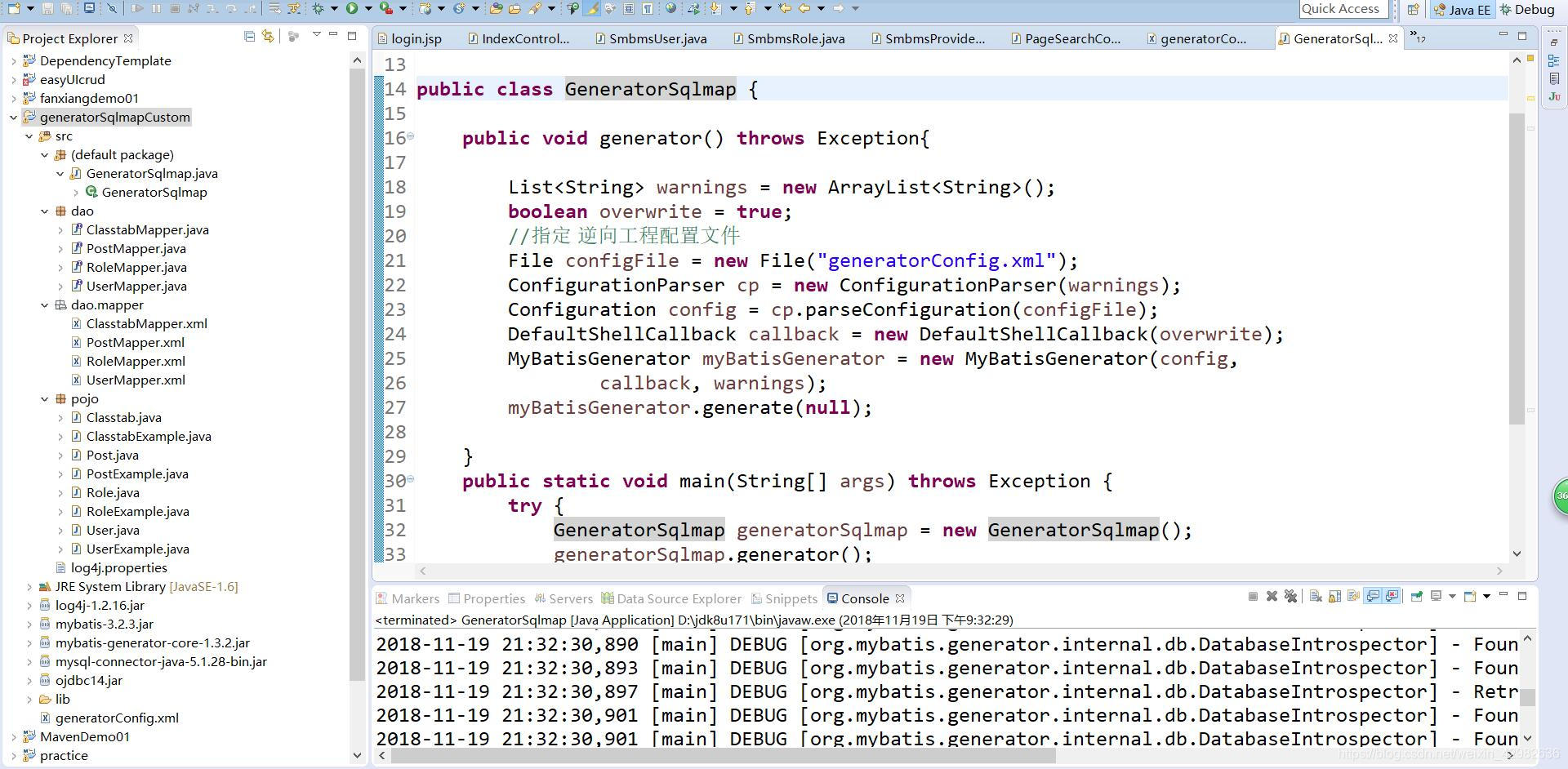Toggle Block Selection Mode icon
This screenshot has height=769, width=1568.
628,8
